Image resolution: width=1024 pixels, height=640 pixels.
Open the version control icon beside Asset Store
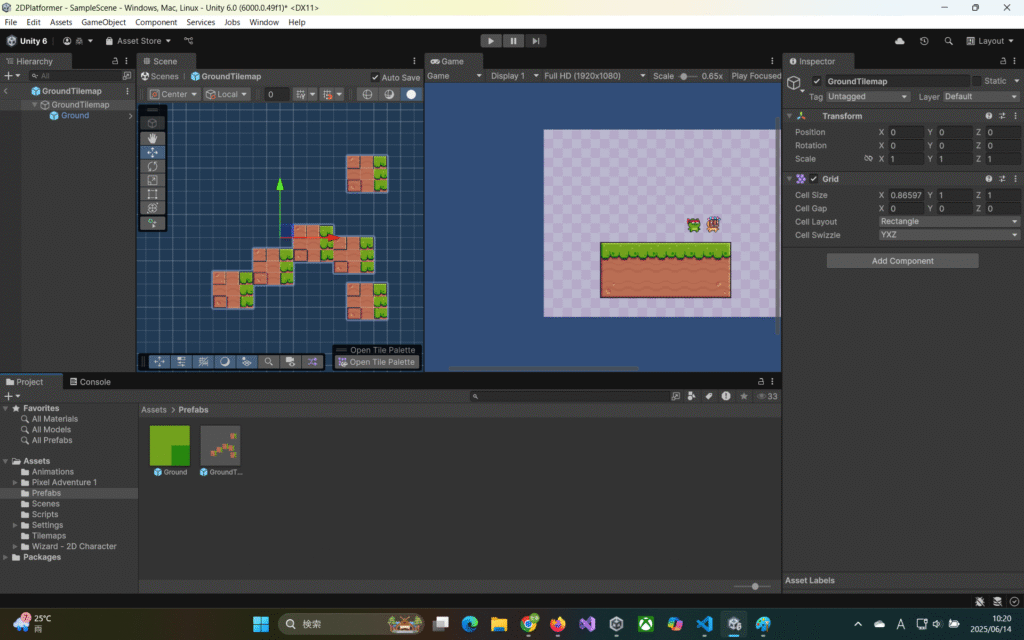[x=189, y=40]
